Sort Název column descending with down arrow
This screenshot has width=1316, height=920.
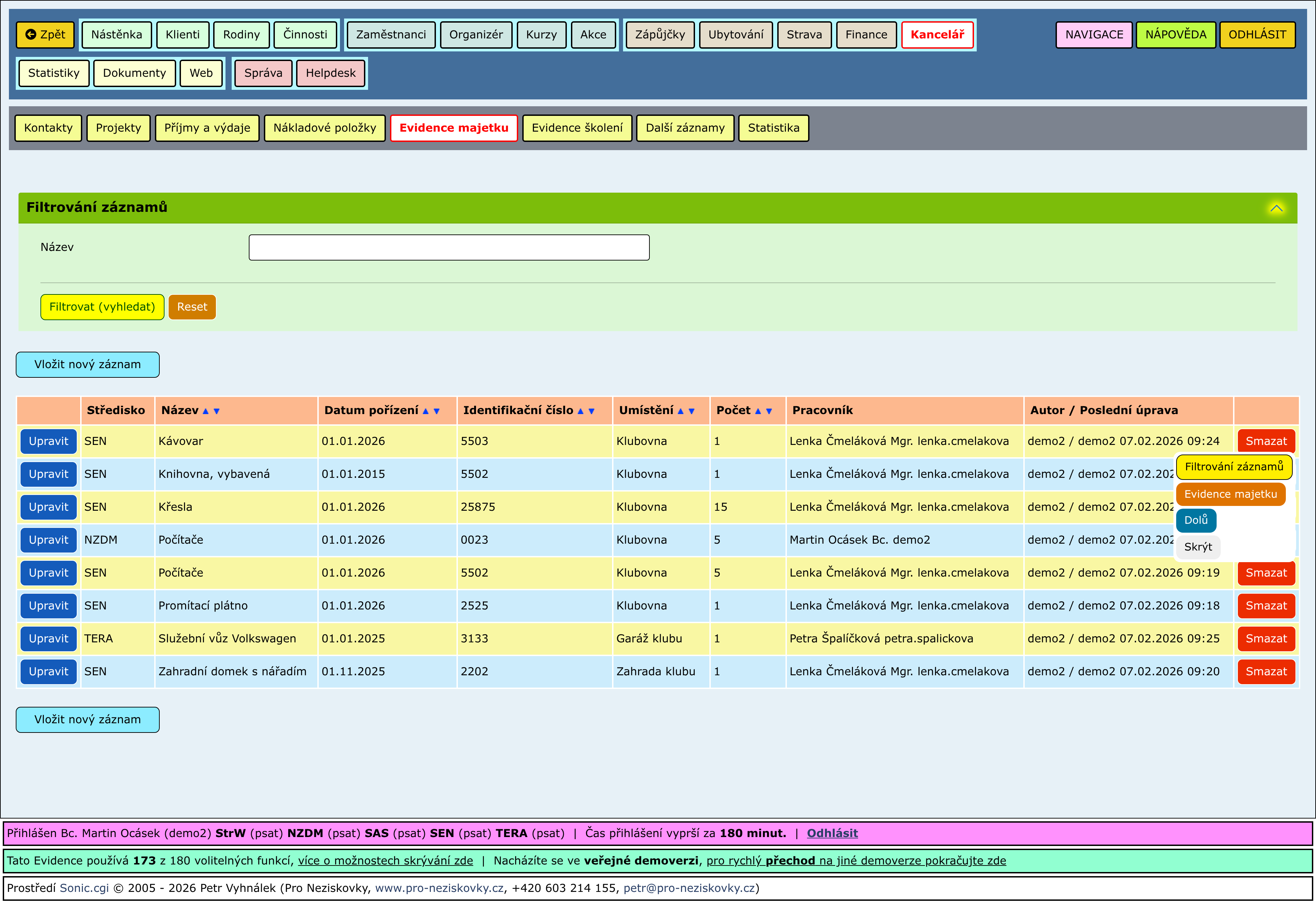click(217, 411)
